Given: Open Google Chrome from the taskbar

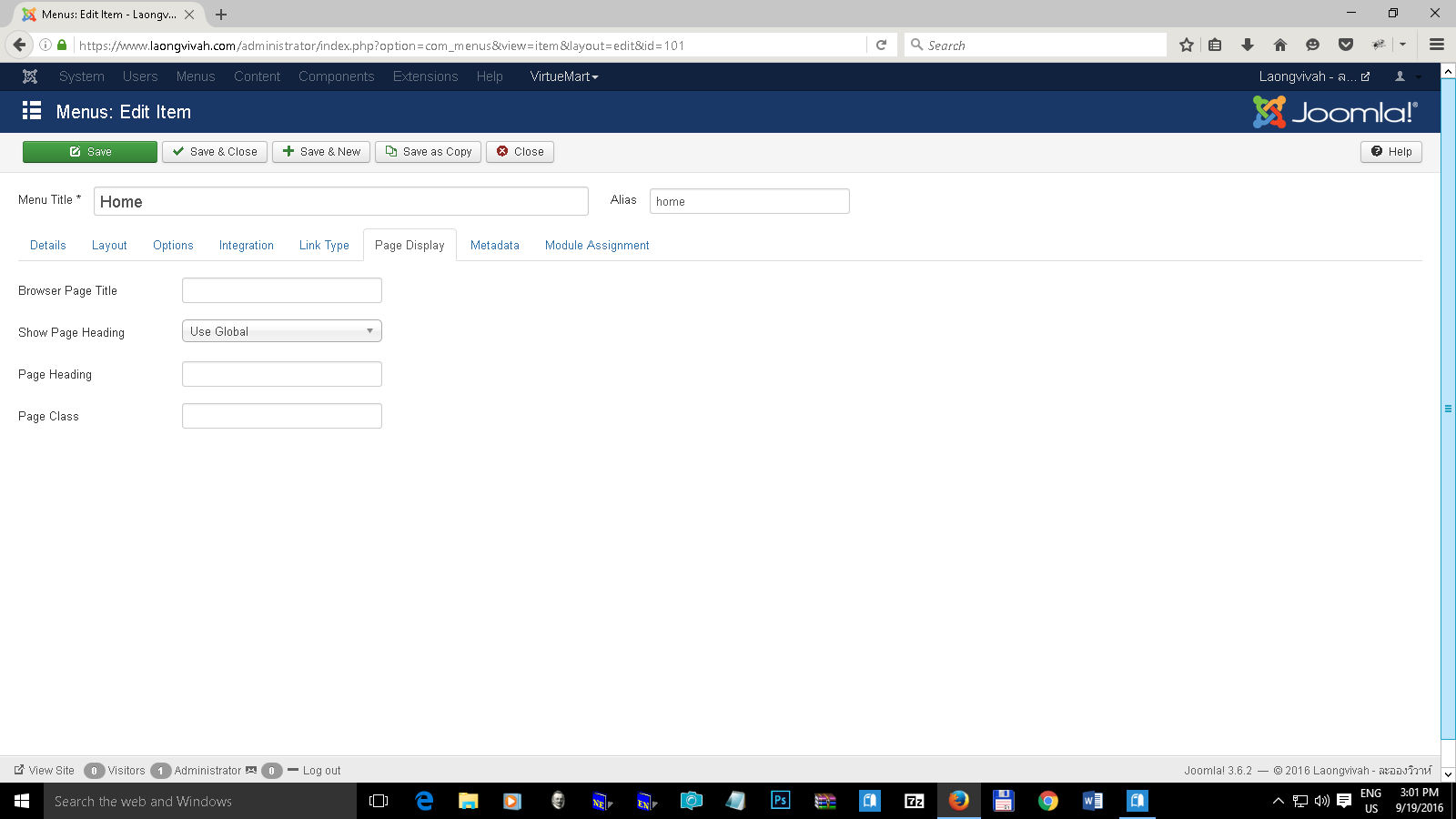Looking at the screenshot, I should [x=1047, y=801].
